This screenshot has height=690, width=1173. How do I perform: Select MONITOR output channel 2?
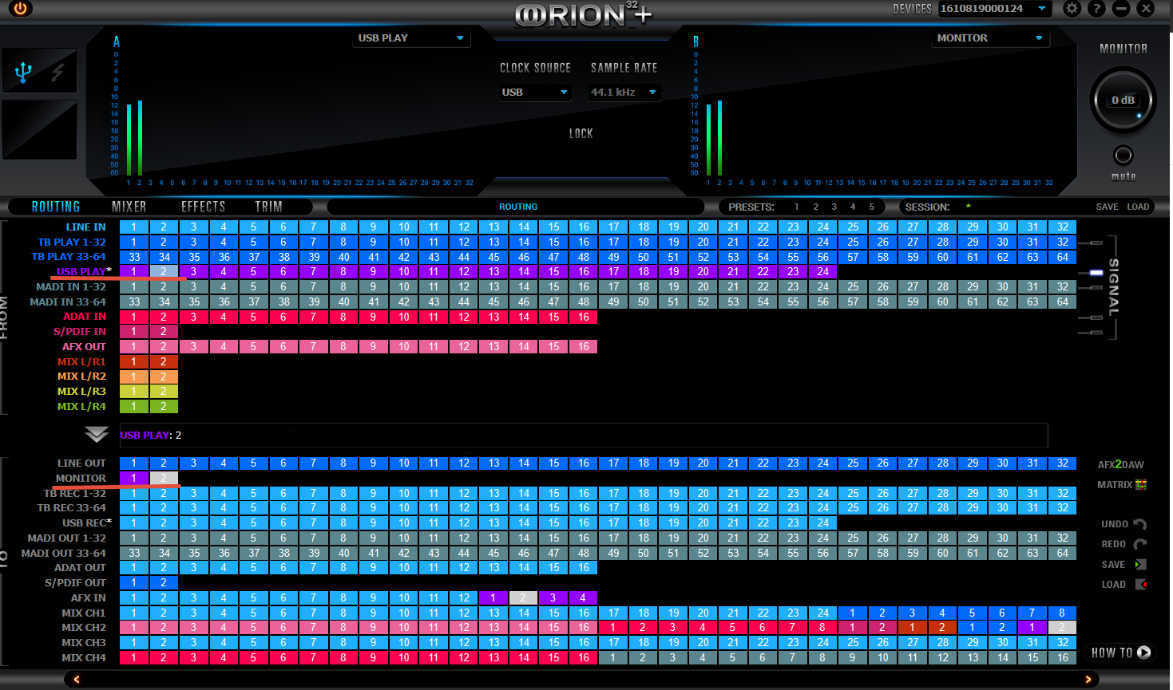[x=164, y=478]
